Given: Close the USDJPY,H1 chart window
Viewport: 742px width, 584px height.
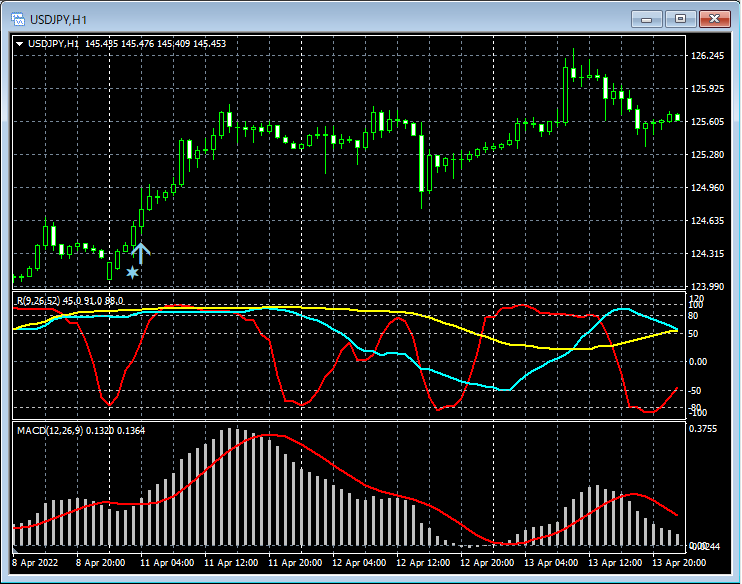Looking at the screenshot, I should point(715,19).
